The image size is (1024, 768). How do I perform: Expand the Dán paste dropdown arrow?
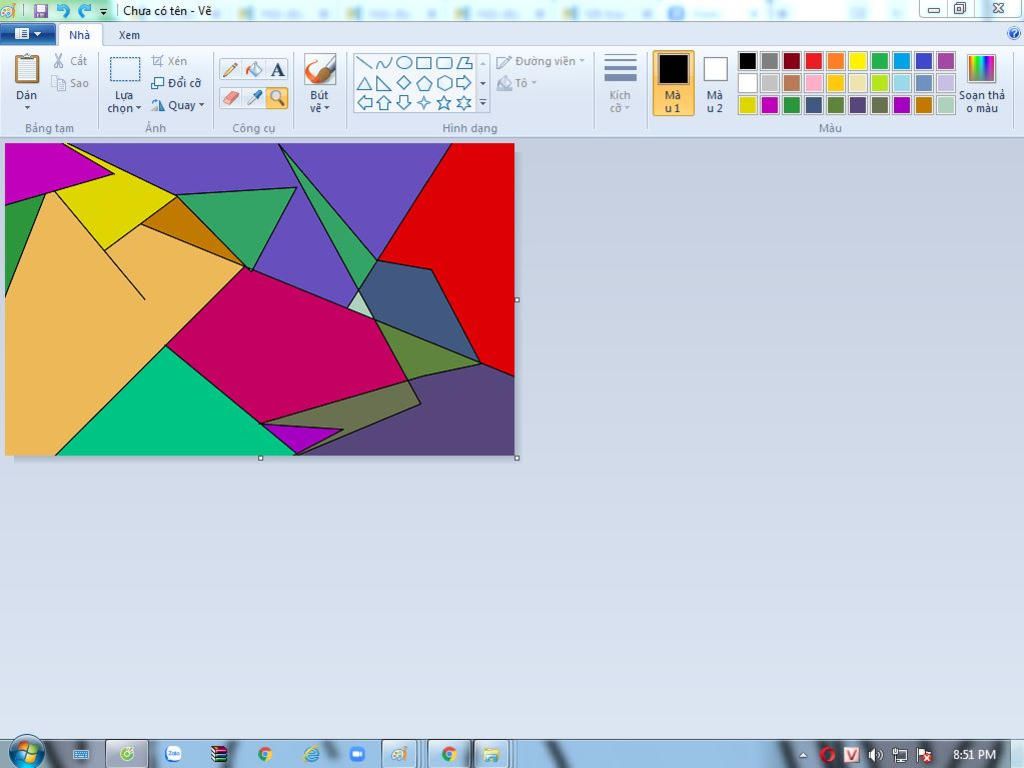pyautogui.click(x=27, y=108)
